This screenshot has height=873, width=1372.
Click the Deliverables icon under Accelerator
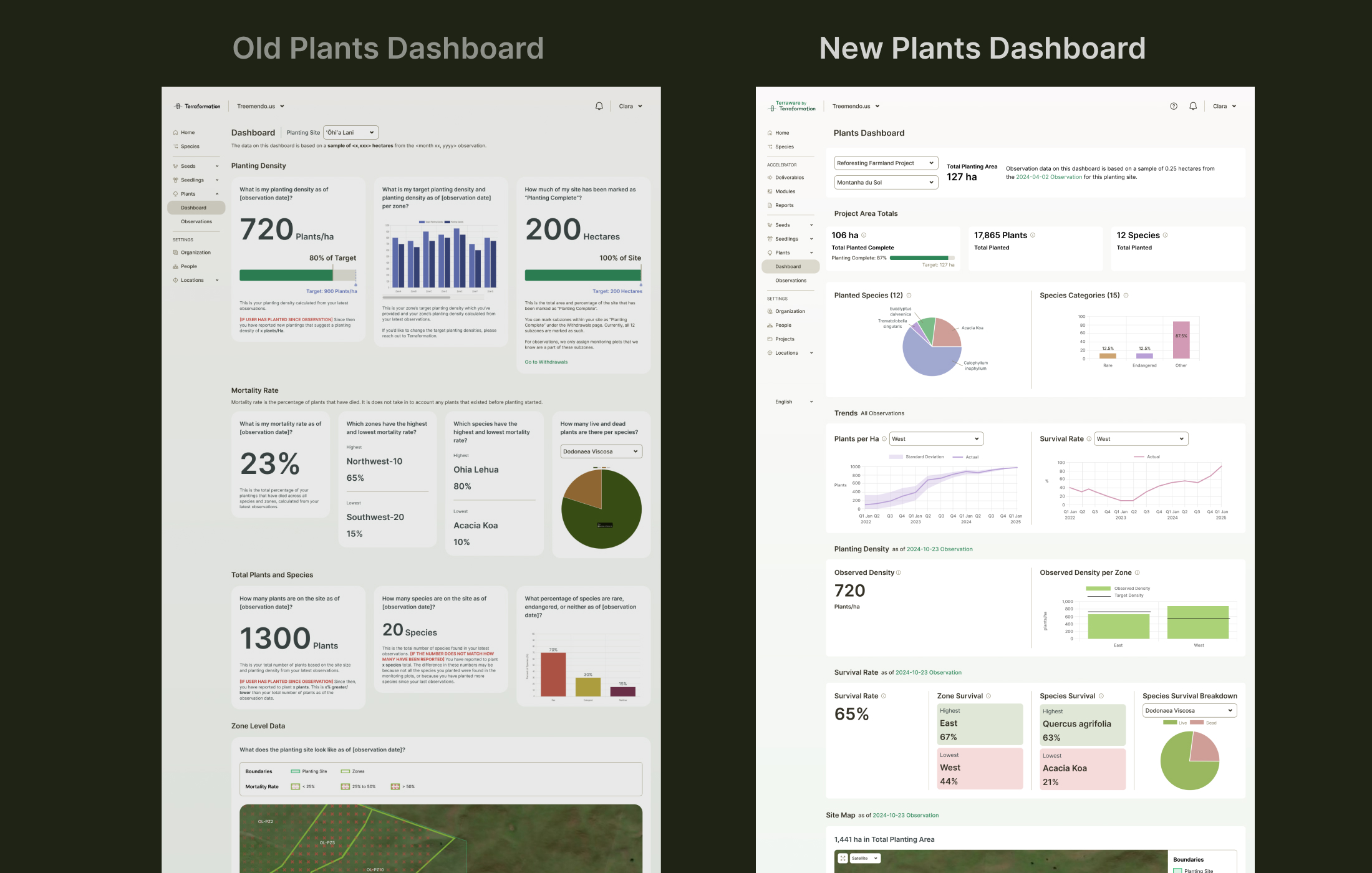tap(770, 177)
